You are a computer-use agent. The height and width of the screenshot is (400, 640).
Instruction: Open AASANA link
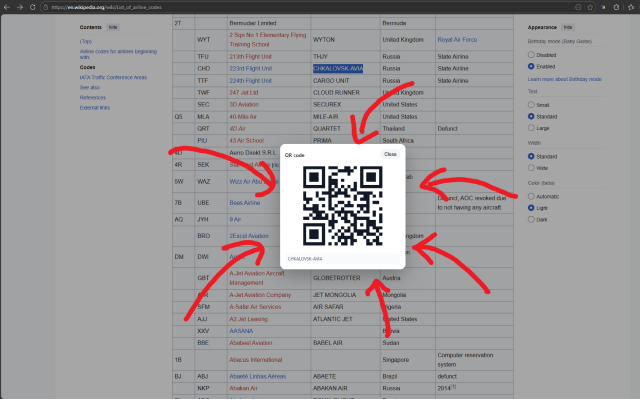tap(241, 331)
